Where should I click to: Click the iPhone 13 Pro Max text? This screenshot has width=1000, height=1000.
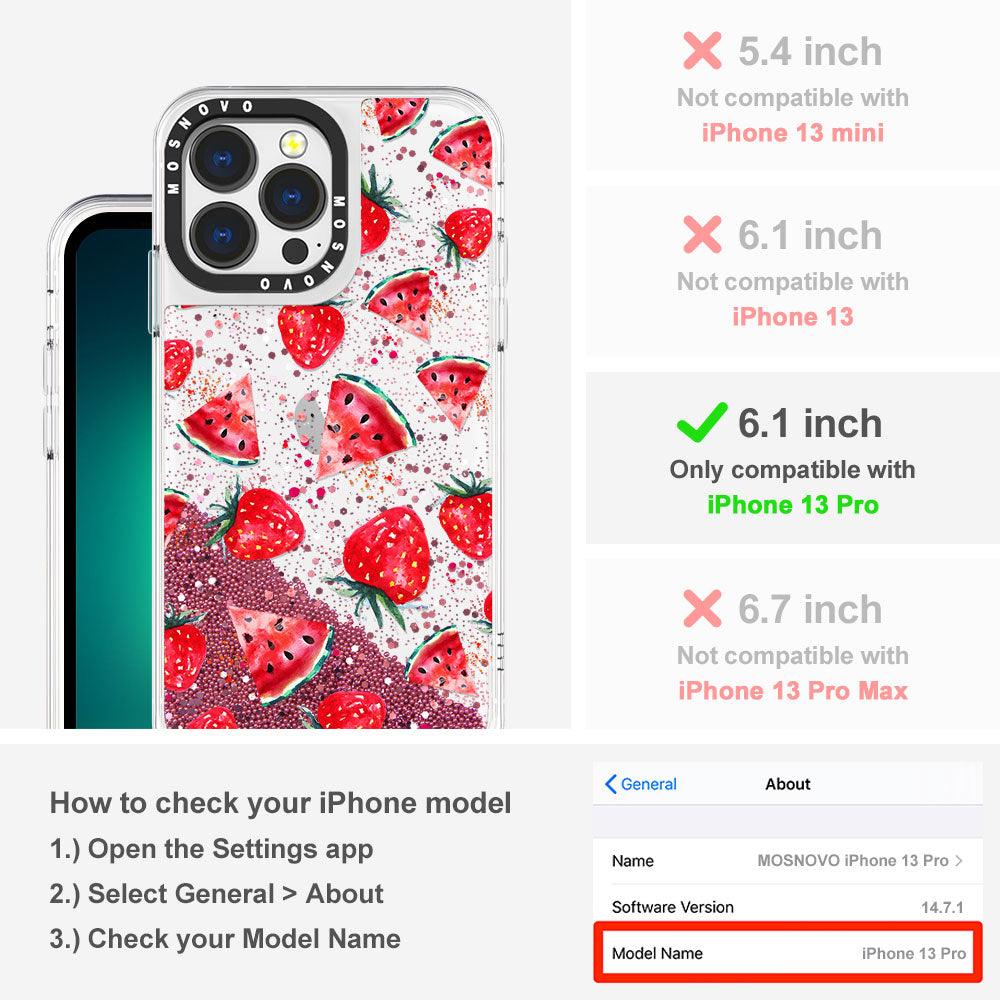[x=793, y=691]
